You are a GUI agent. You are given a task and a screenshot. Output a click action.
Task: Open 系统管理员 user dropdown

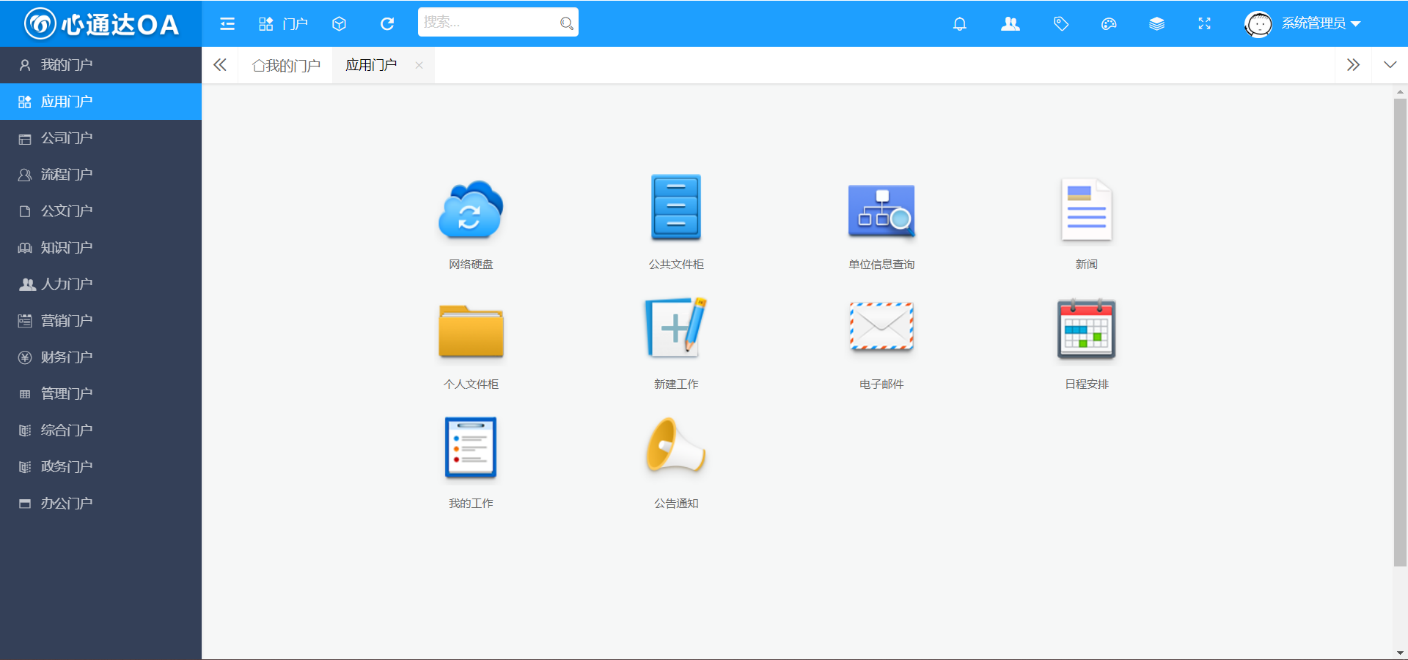click(1321, 24)
